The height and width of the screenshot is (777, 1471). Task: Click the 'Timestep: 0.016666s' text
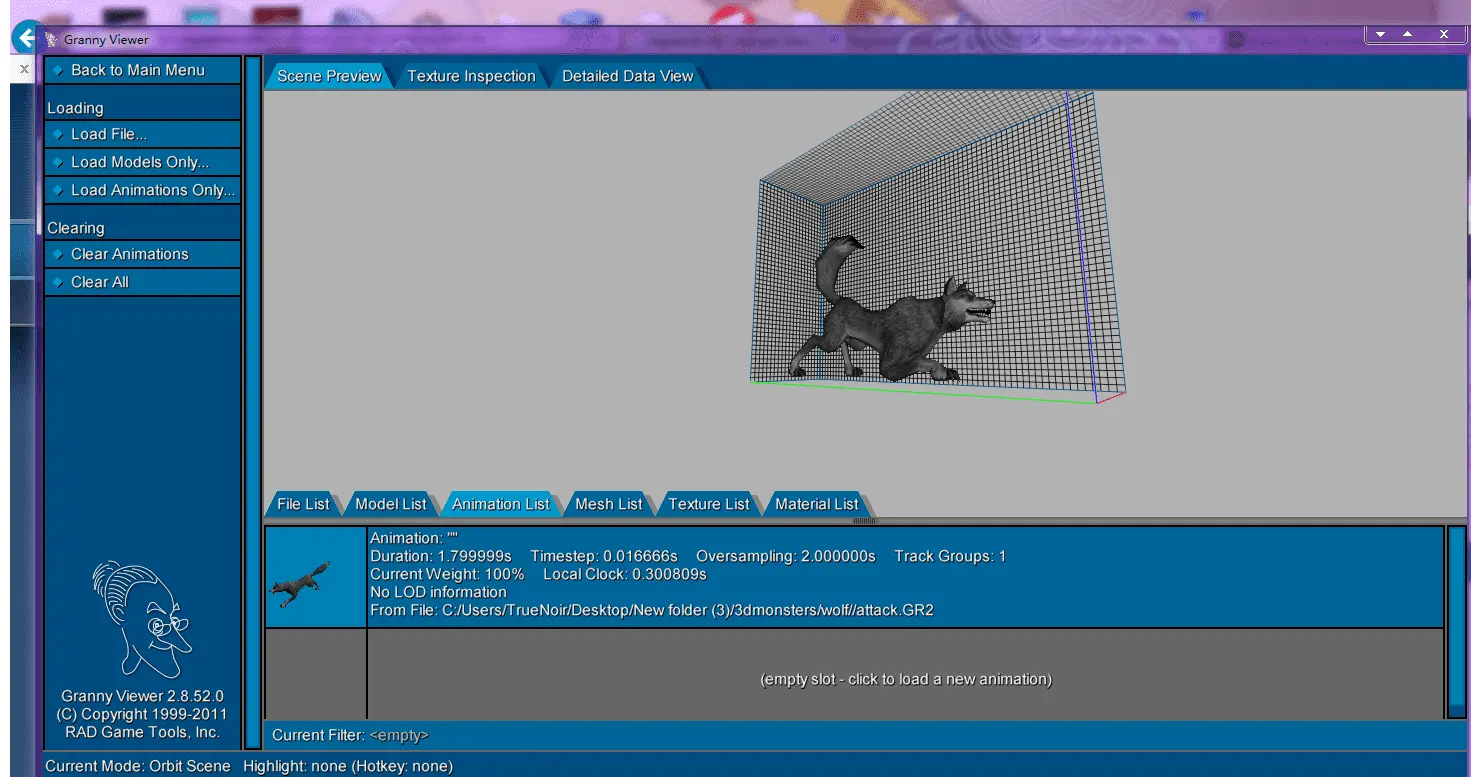coord(604,556)
